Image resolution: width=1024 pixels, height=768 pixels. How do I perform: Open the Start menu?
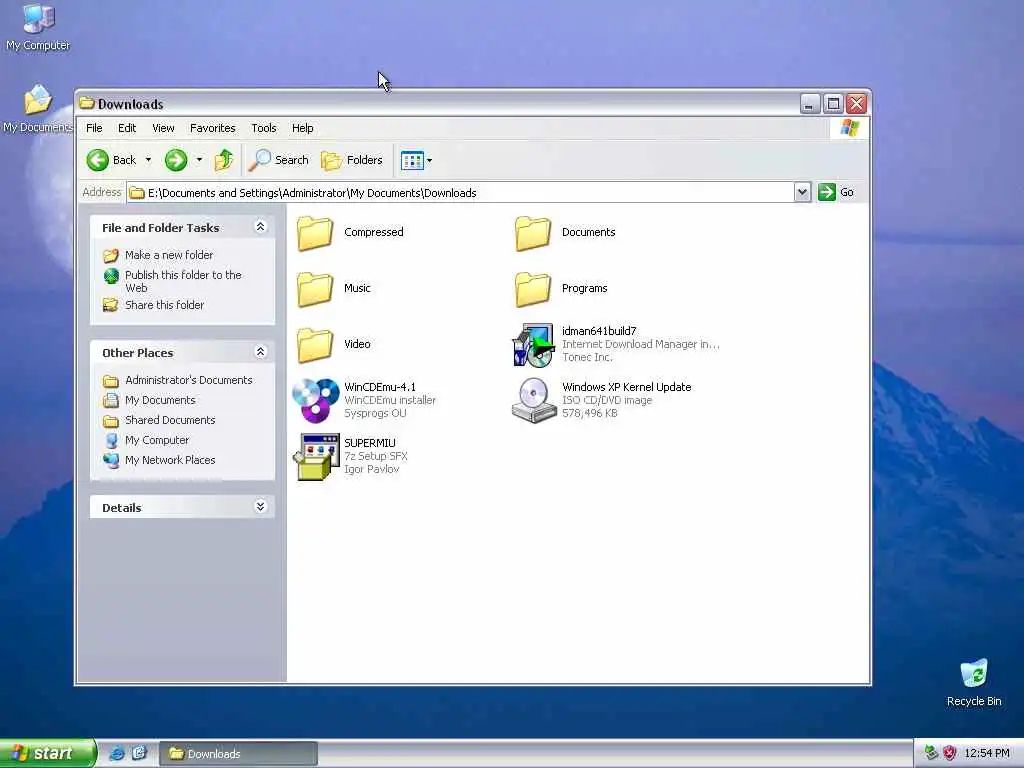click(47, 754)
